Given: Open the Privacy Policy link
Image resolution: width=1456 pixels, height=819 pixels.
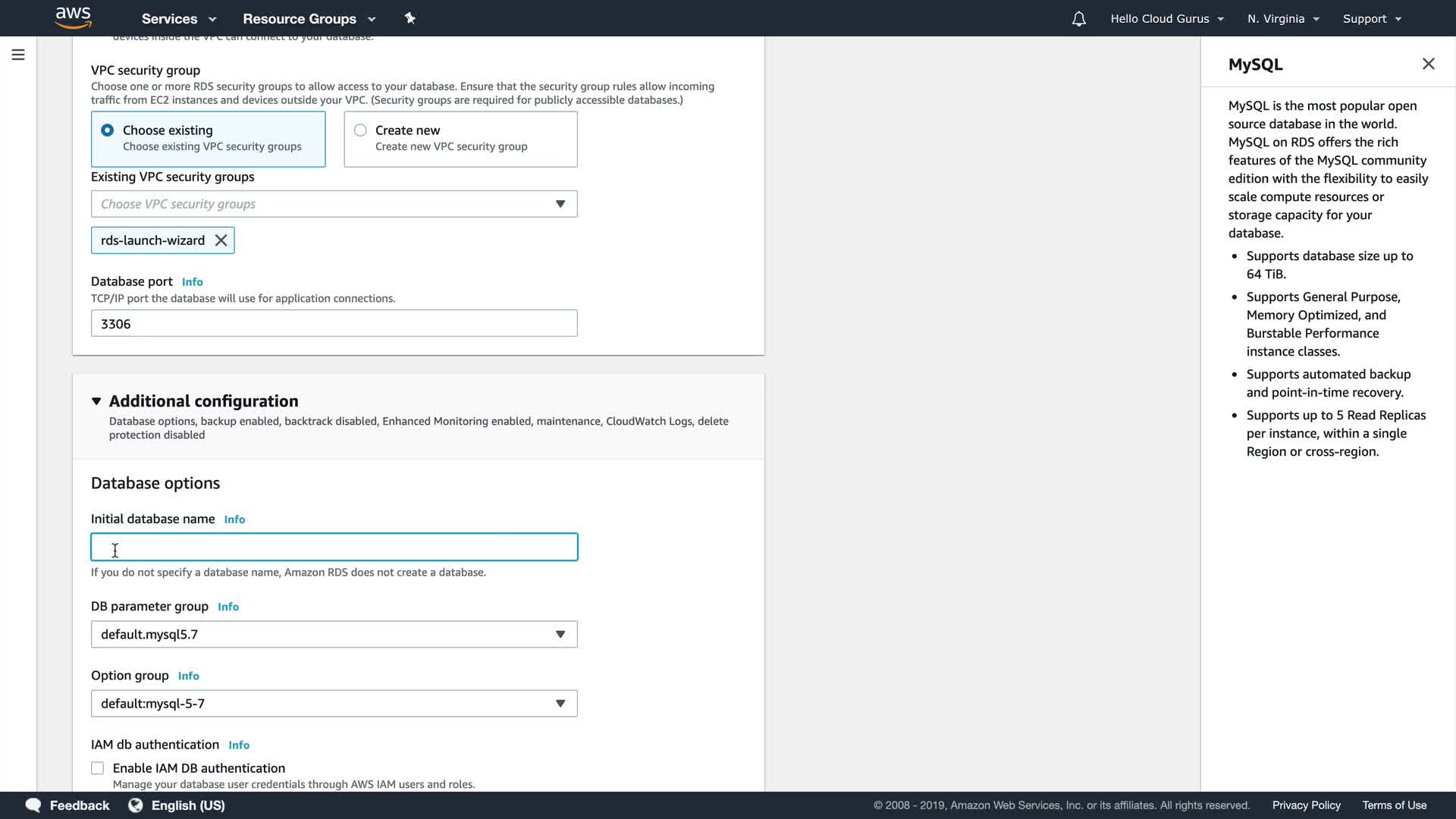Looking at the screenshot, I should point(1306,805).
